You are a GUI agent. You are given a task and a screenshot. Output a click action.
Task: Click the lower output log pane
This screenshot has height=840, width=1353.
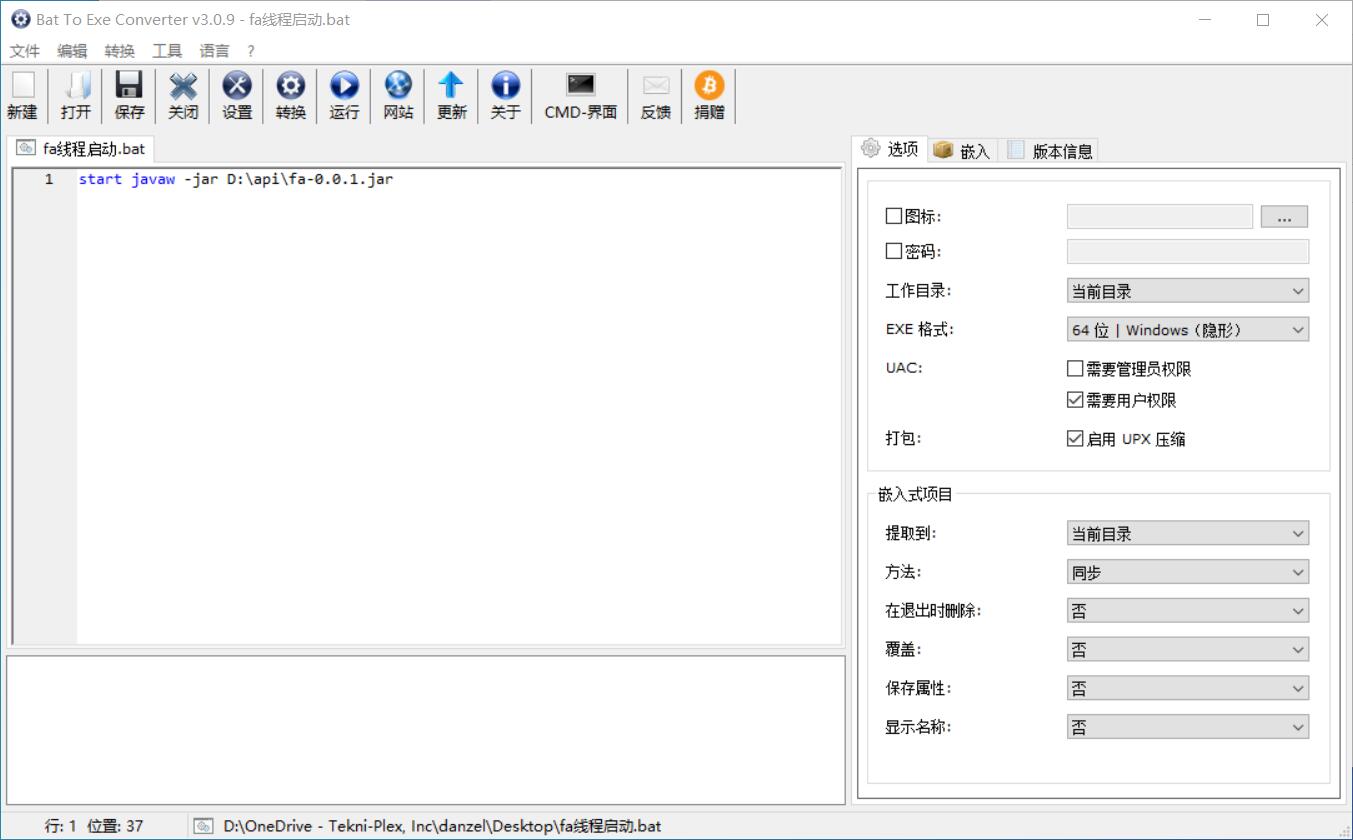click(426, 729)
